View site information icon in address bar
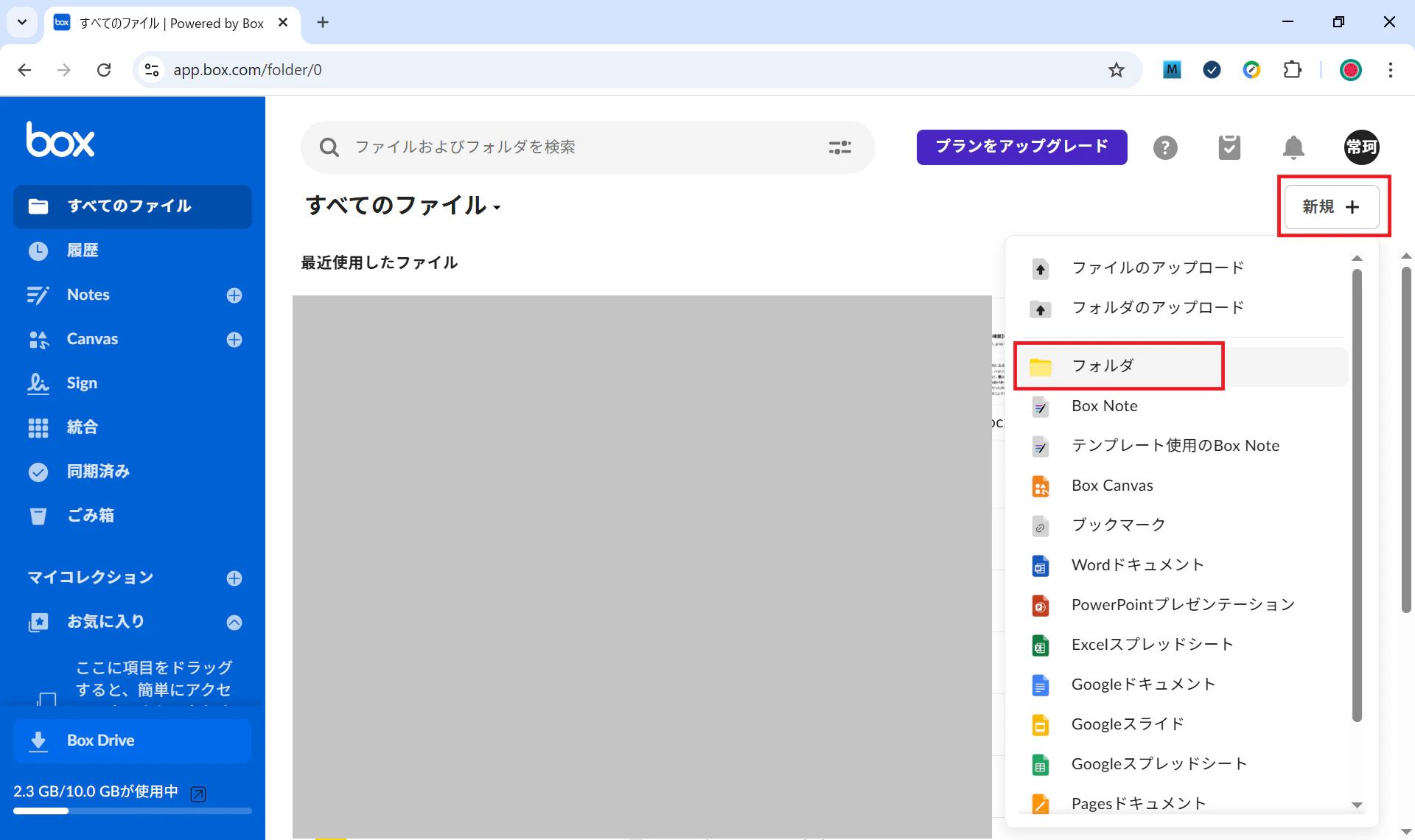 152,70
